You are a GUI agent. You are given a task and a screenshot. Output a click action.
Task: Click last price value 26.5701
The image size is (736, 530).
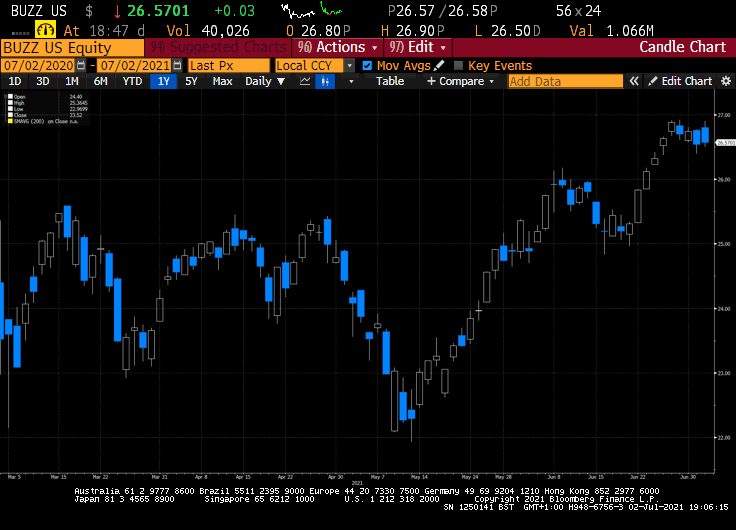pyautogui.click(x=158, y=10)
